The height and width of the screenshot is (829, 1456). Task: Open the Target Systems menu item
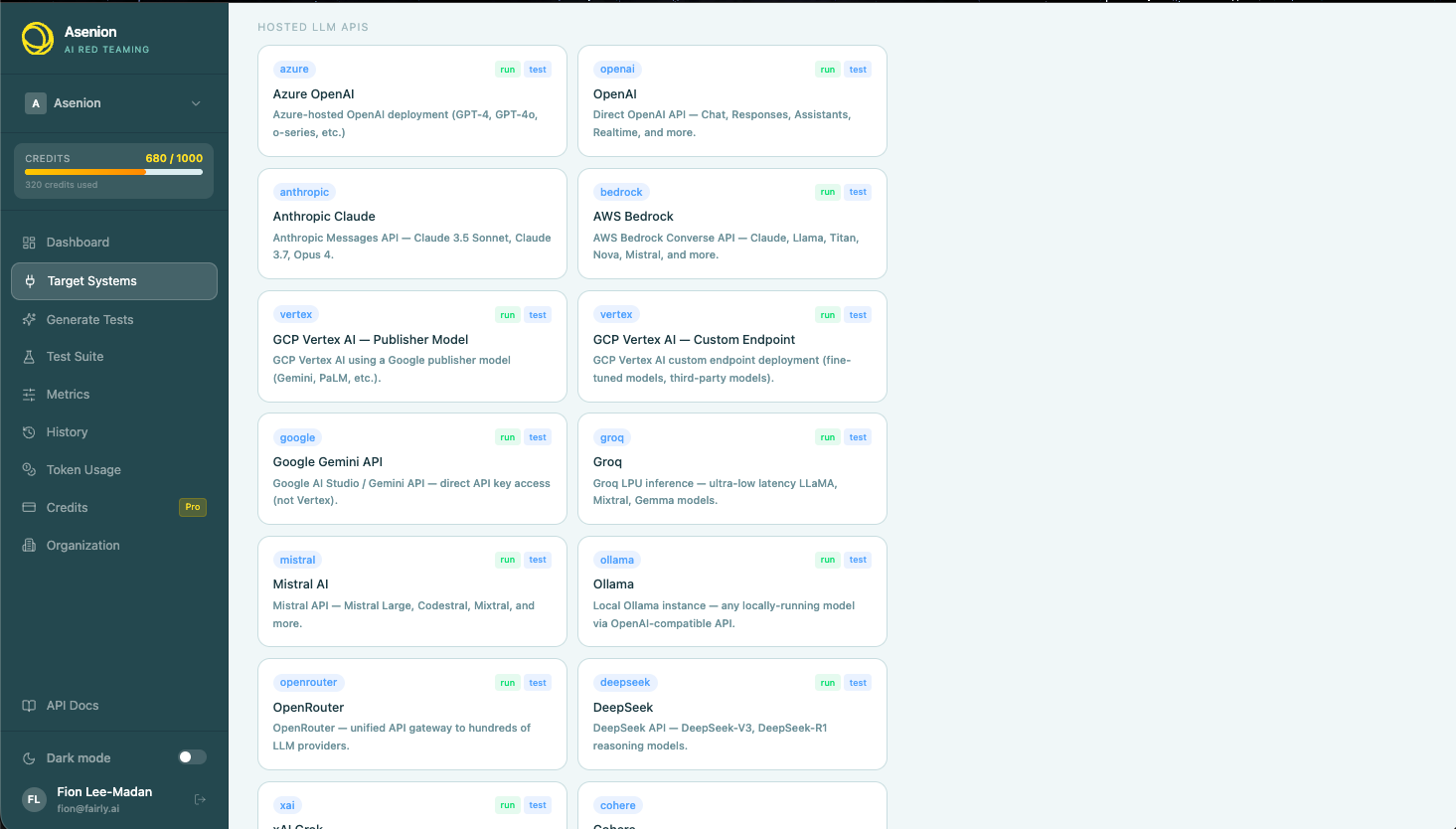tap(114, 281)
